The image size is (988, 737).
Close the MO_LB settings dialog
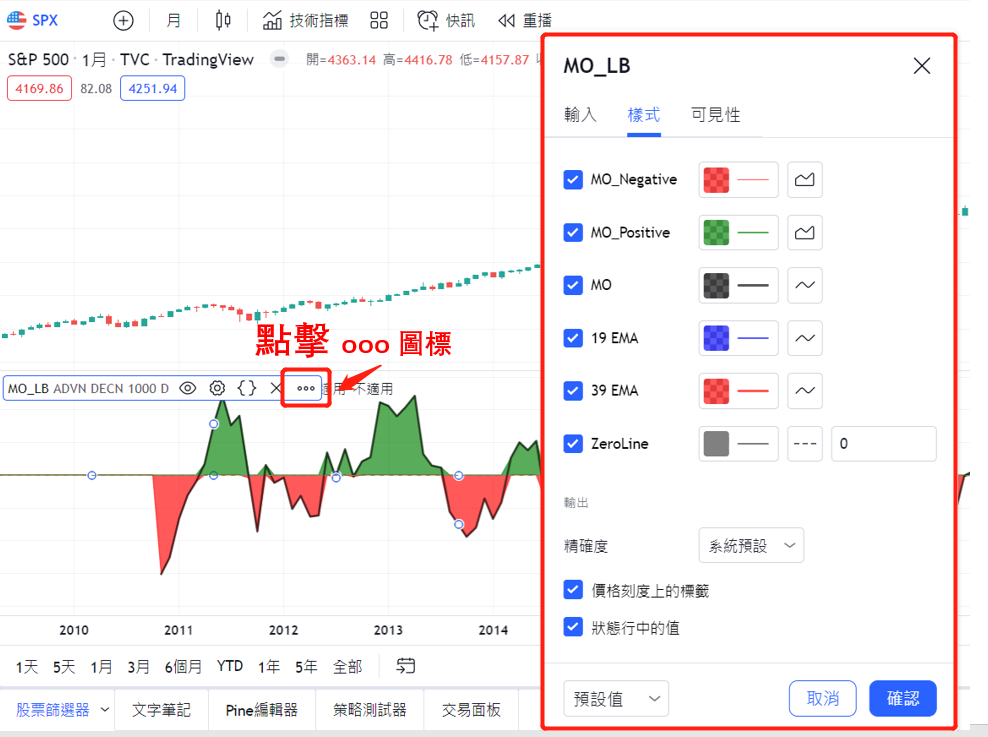coord(922,66)
